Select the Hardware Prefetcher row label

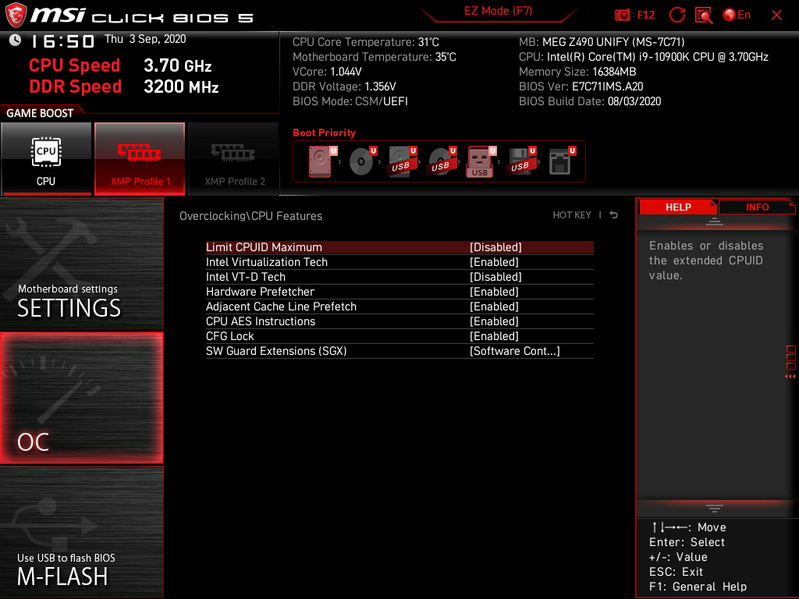[260, 292]
